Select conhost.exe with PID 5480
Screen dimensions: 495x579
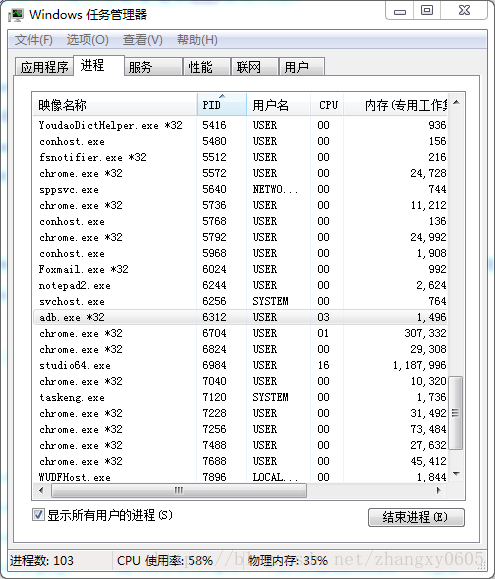click(x=240, y=141)
